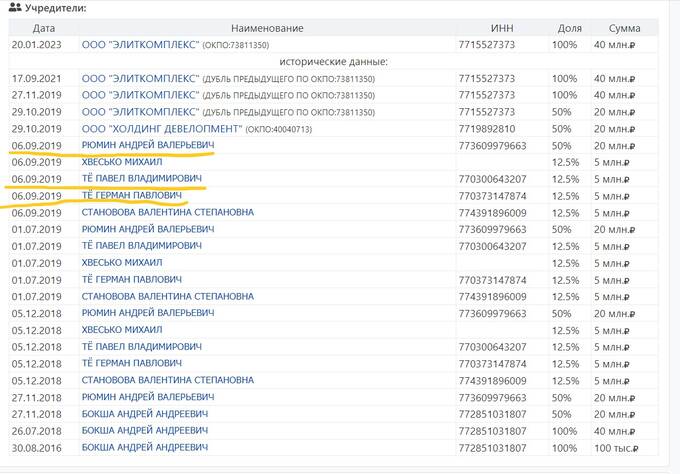The image size is (680, 474).
Task: Open БОКША АНДРЕЙ АНДРЕЕВИЧ dated 30.08.2016
Action: click(145, 446)
